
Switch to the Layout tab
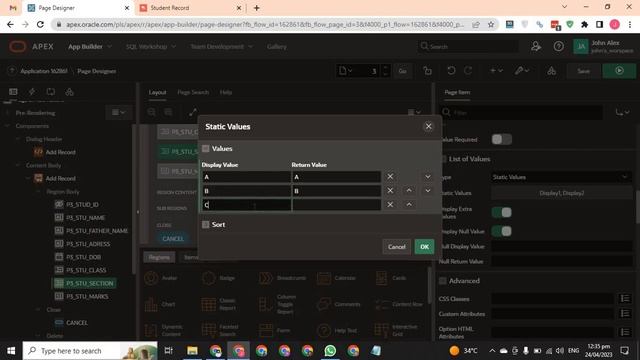tap(157, 92)
